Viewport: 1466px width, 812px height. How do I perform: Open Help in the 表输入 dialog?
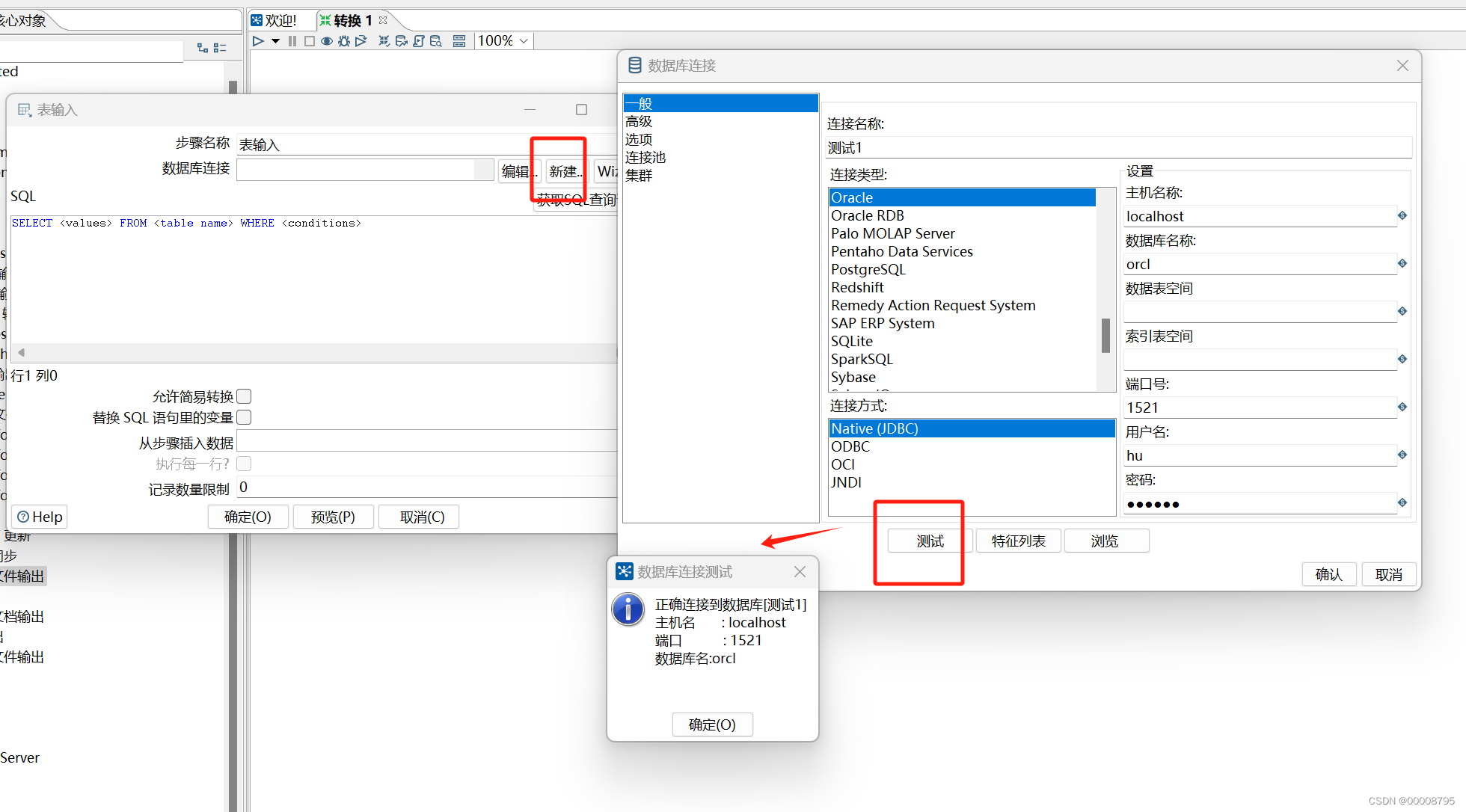pyautogui.click(x=40, y=517)
